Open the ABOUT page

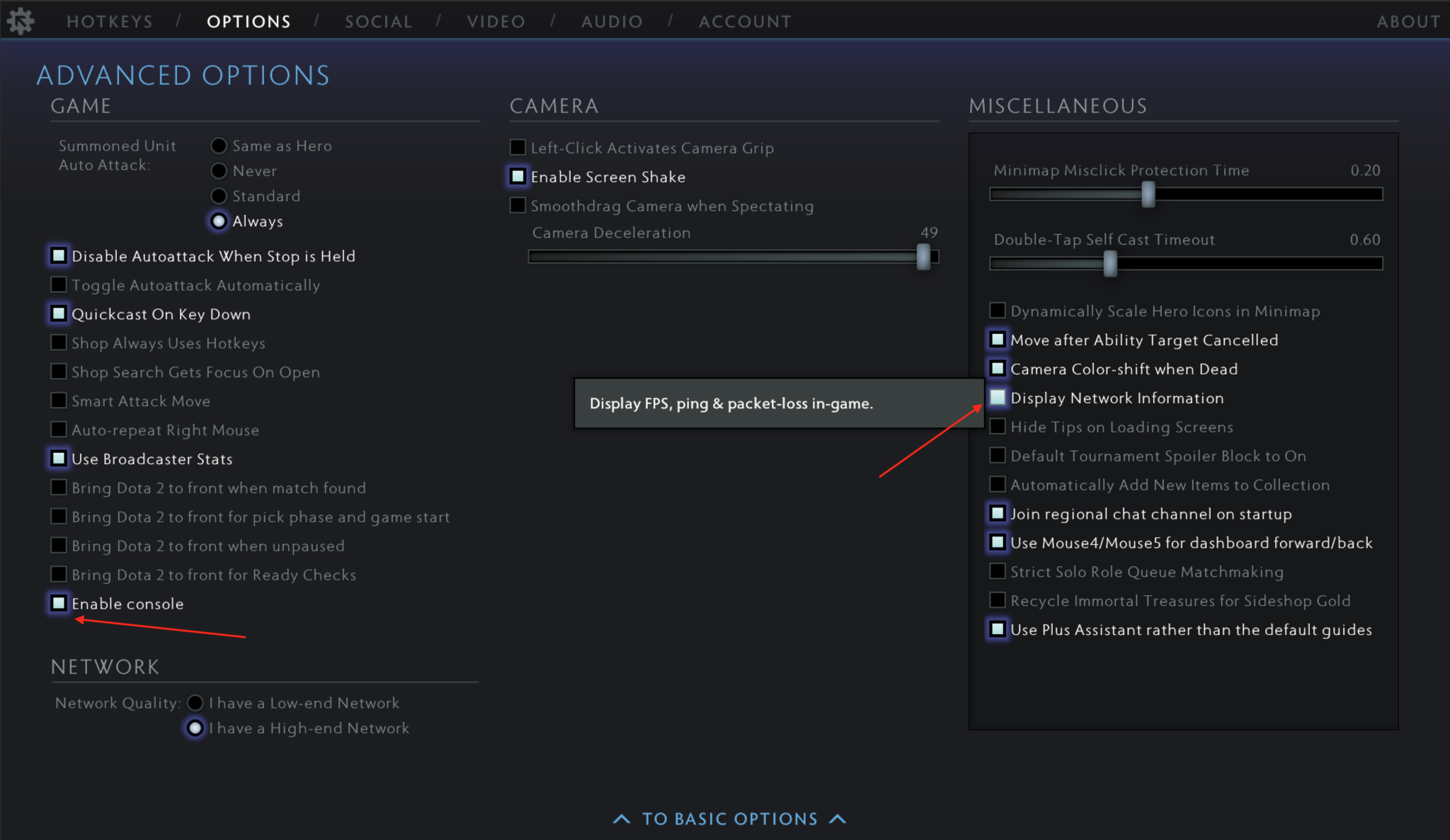1408,21
